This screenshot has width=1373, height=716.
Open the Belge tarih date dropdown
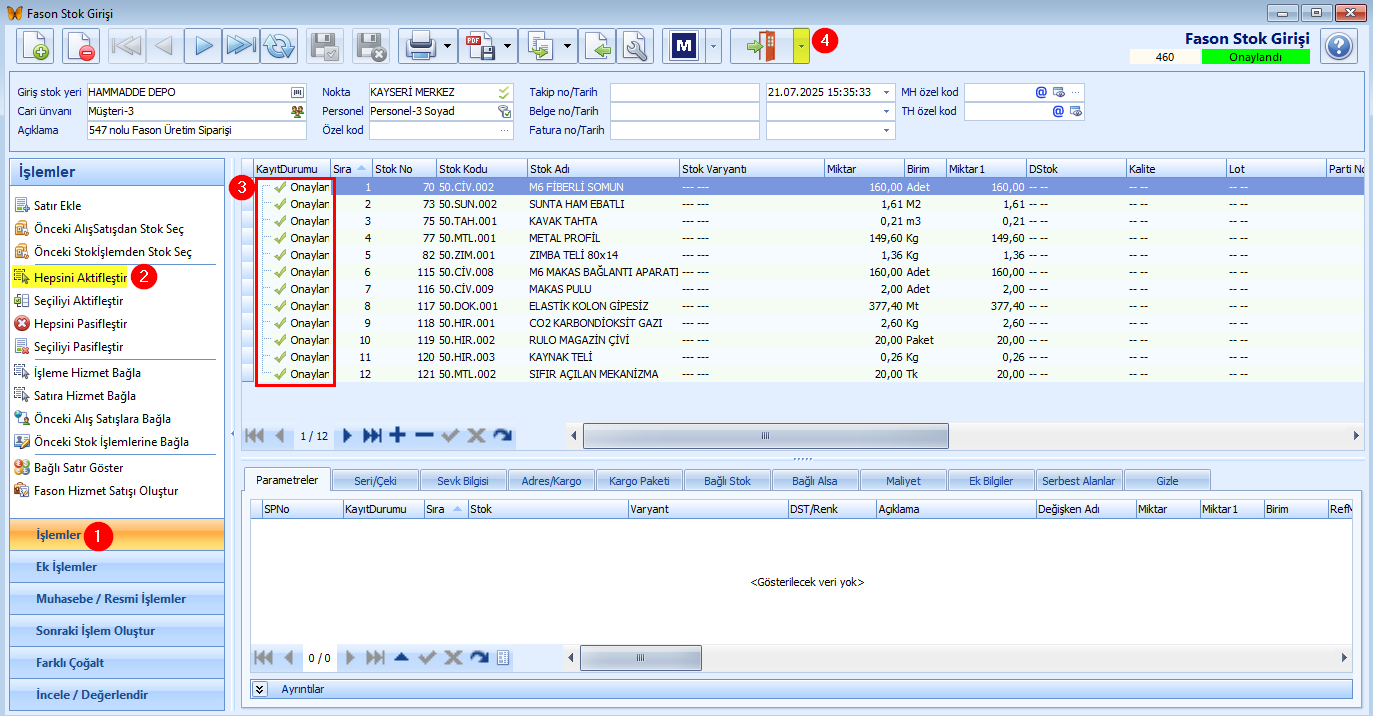tap(887, 111)
